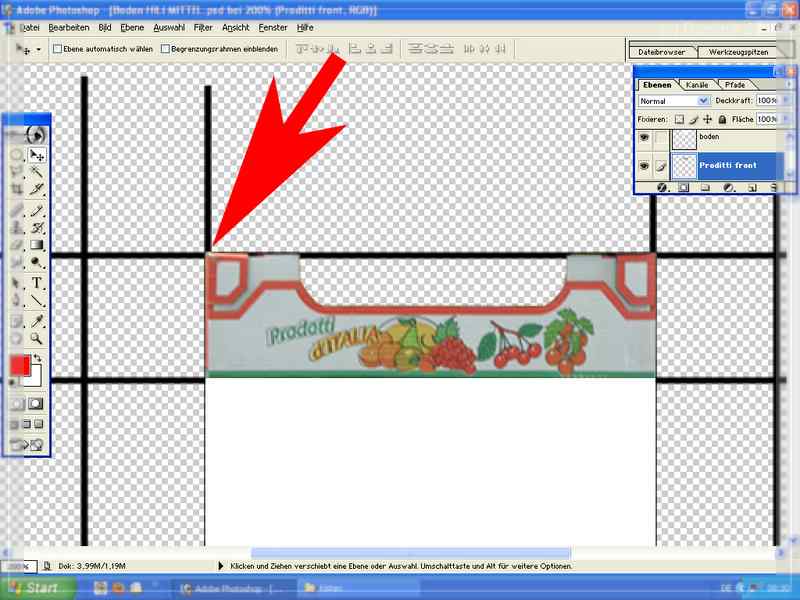800x600 pixels.
Task: Toggle lock position
Action: click(x=708, y=119)
